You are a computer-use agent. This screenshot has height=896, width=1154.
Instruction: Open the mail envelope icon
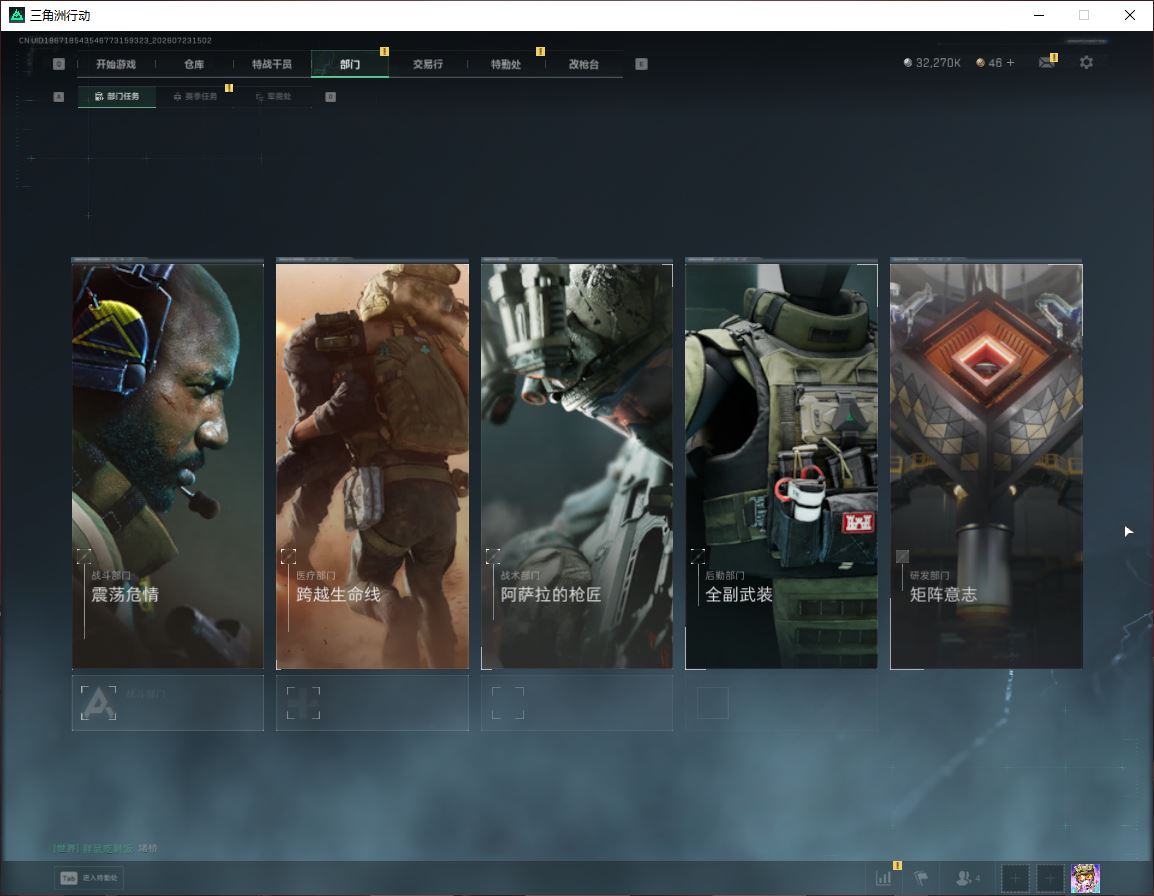pos(1047,63)
